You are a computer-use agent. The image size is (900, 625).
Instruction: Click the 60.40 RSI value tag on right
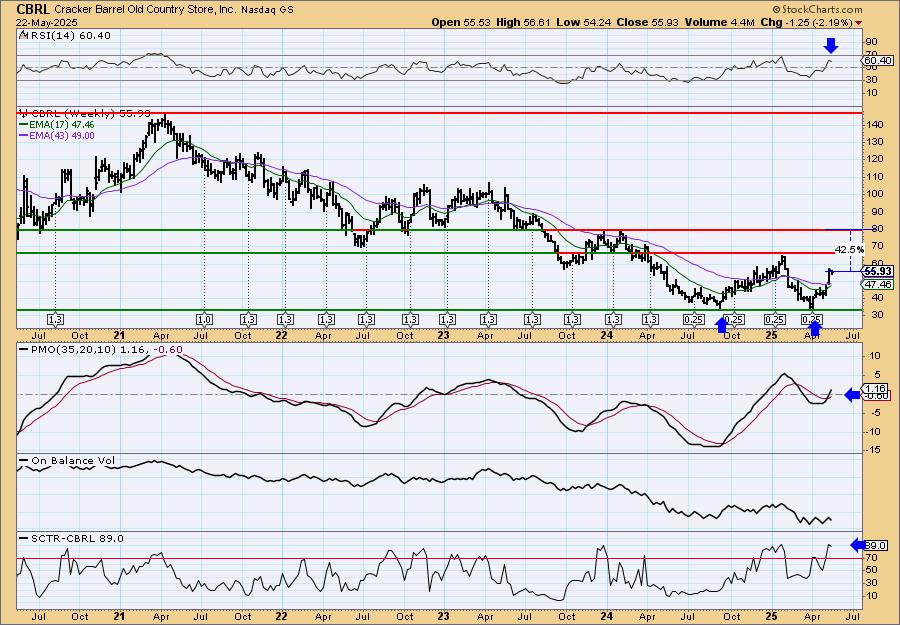click(878, 60)
